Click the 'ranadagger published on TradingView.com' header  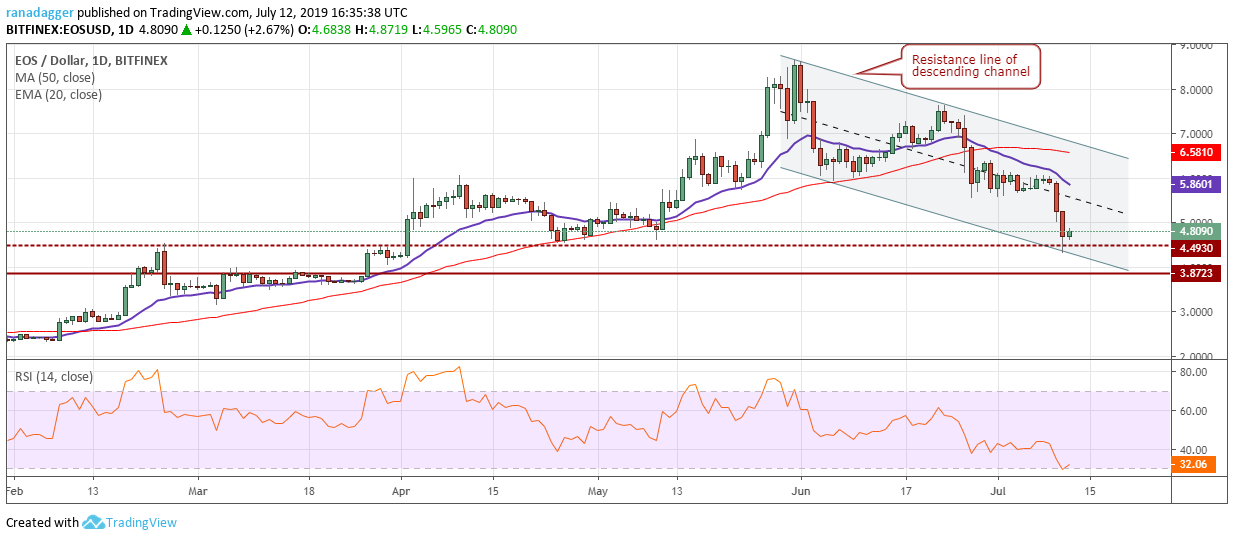pos(129,15)
